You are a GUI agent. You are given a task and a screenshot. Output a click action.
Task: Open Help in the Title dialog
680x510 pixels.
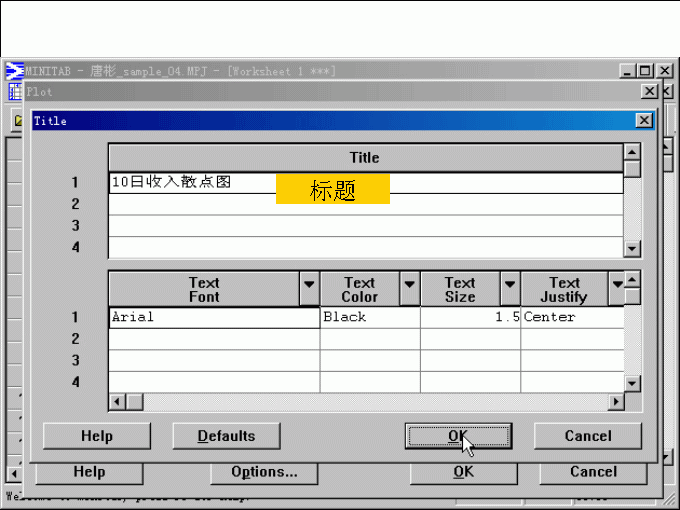(96, 436)
